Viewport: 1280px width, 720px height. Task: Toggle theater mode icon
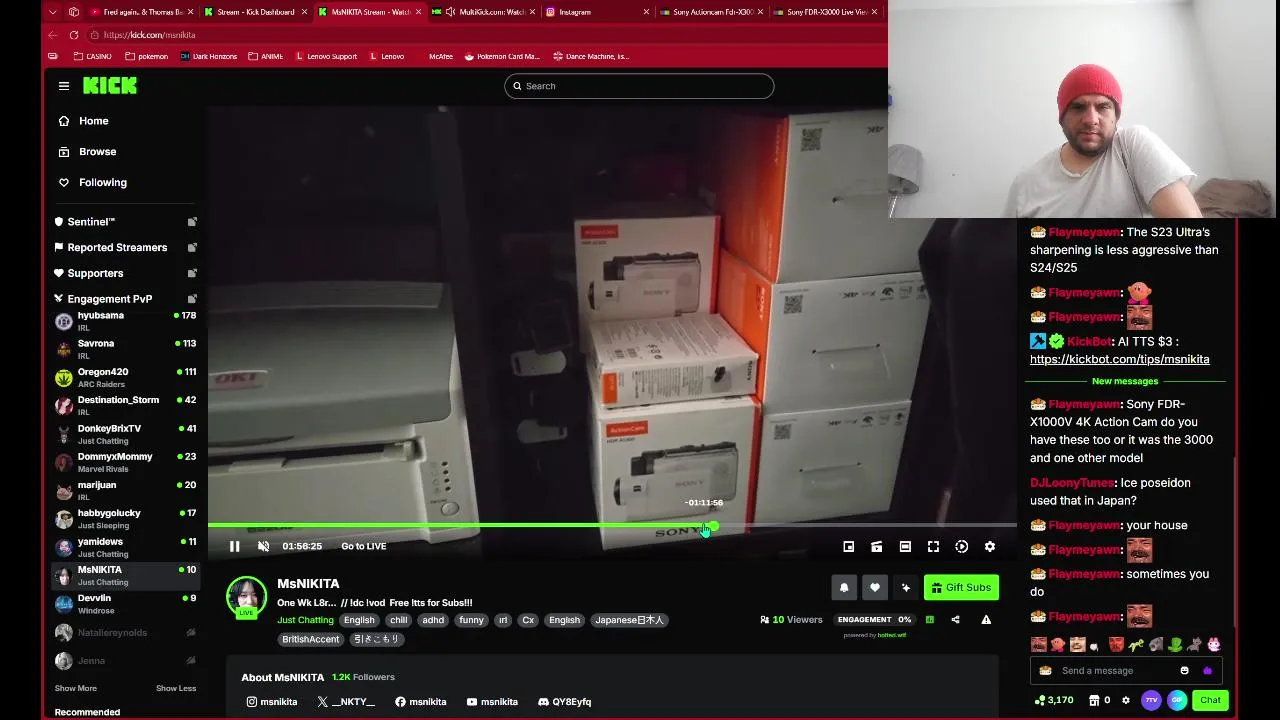point(905,547)
